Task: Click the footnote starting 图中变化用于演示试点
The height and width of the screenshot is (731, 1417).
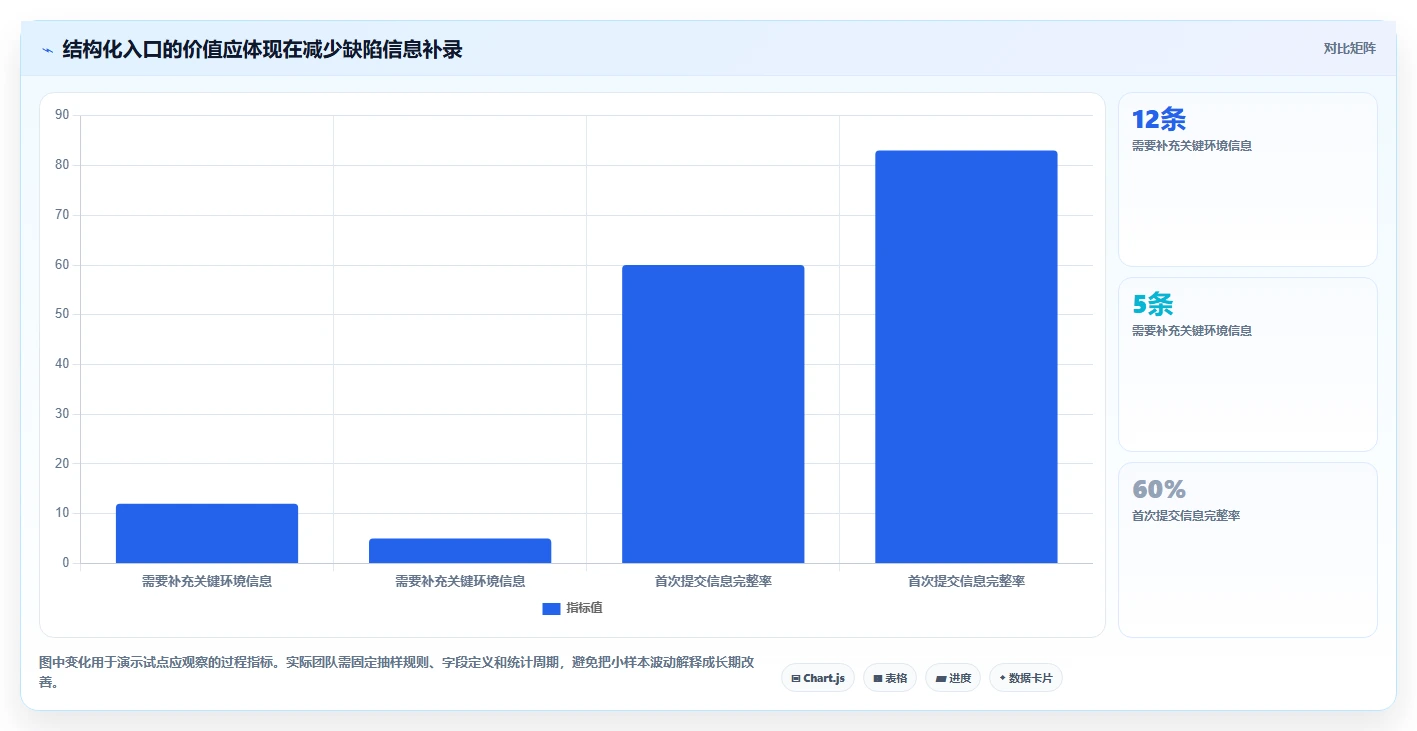Action: pyautogui.click(x=396, y=672)
